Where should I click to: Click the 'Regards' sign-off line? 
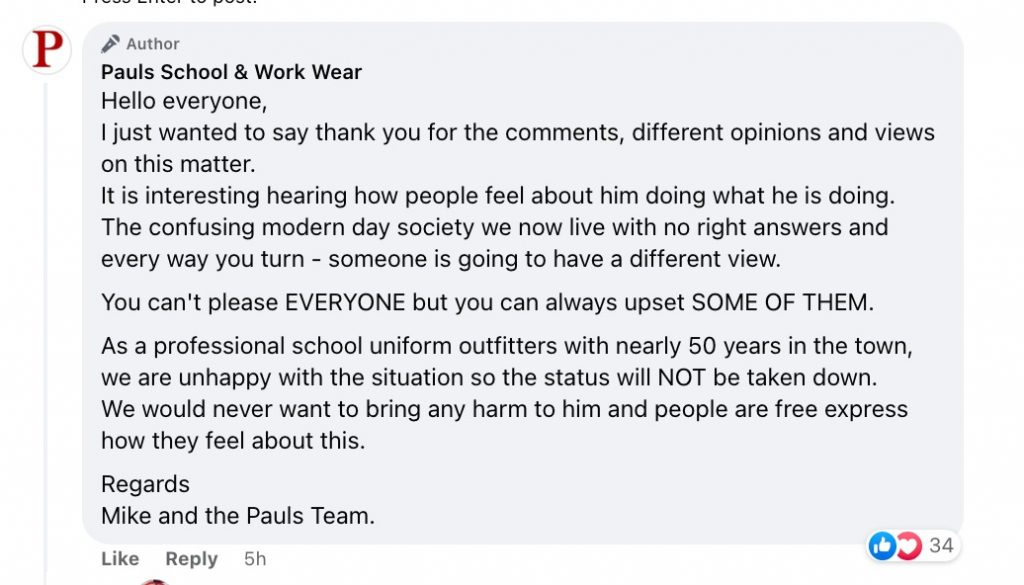145,484
